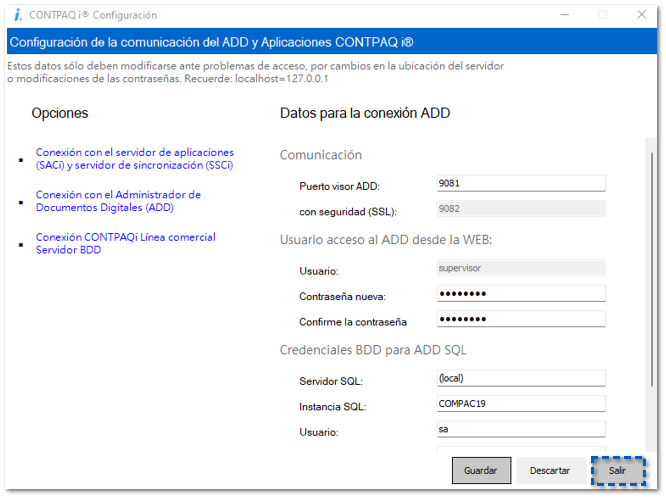The image size is (666, 498).
Task: Click the 'Instancia SQL:' label
Action: (333, 407)
